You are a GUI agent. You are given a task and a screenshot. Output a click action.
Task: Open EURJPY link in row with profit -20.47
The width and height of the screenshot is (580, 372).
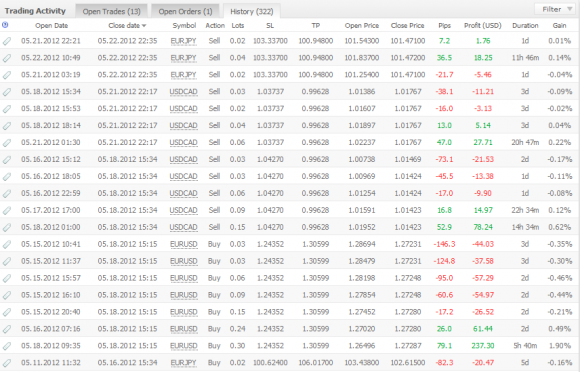coord(183,363)
